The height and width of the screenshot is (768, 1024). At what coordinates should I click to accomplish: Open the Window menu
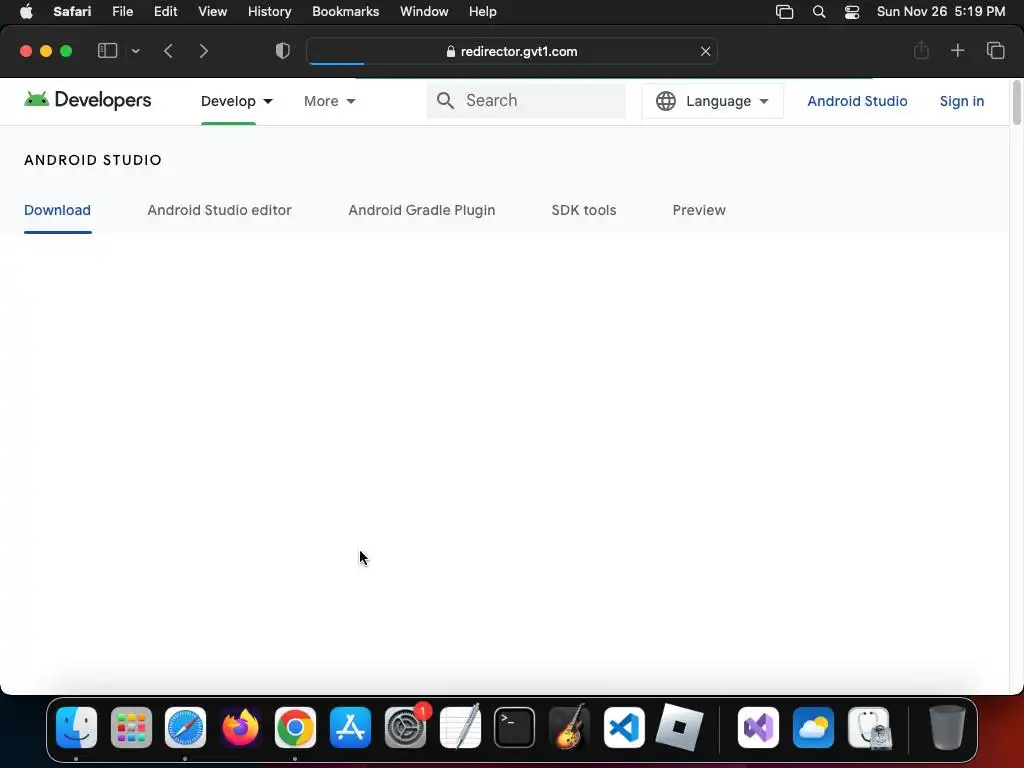tap(424, 12)
